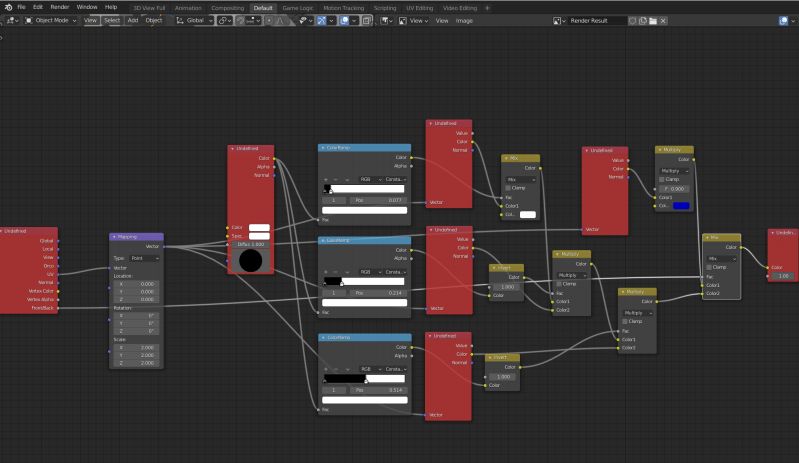Click the new image copy icon
The width and height of the screenshot is (799, 463).
click(x=643, y=21)
